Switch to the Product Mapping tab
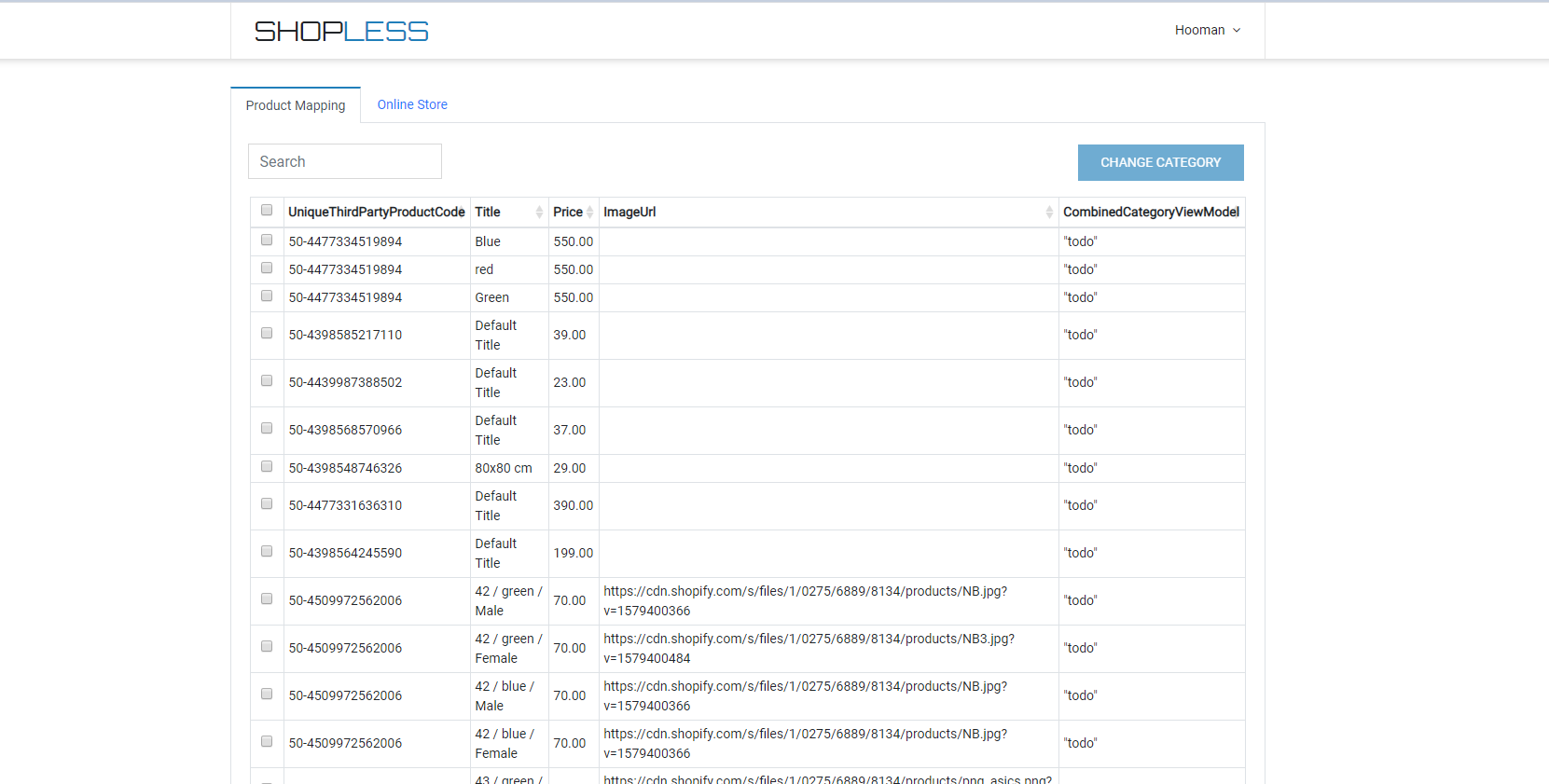 point(296,105)
